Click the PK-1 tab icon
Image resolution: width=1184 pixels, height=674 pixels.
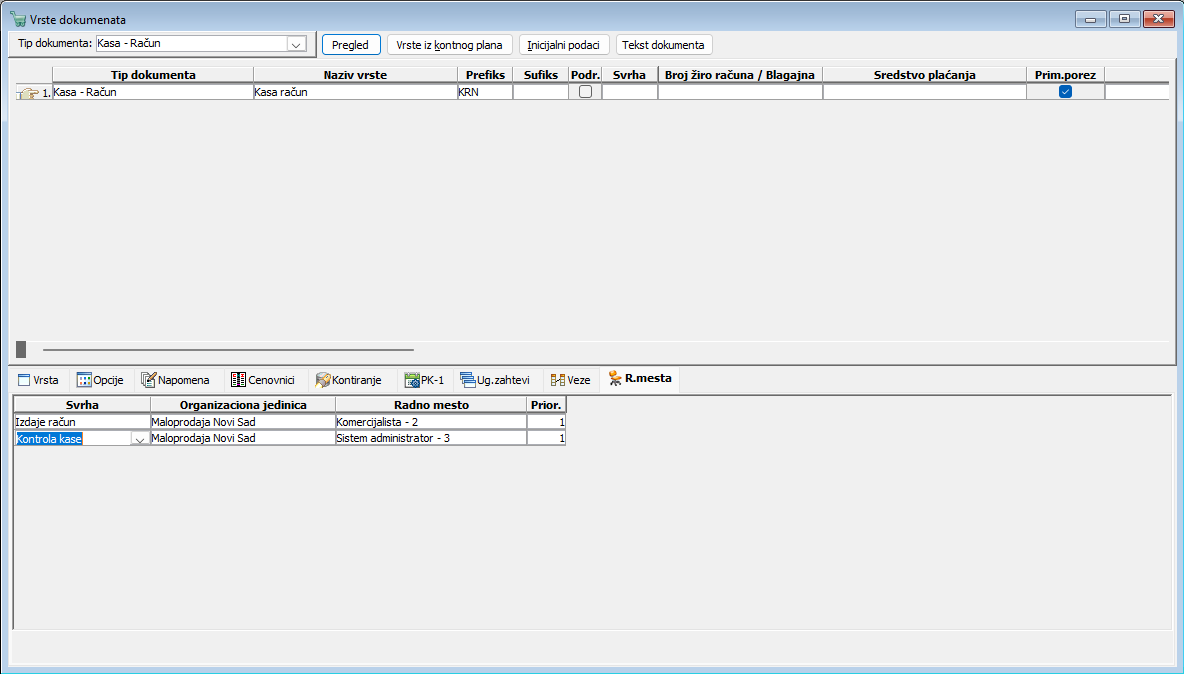coord(412,380)
